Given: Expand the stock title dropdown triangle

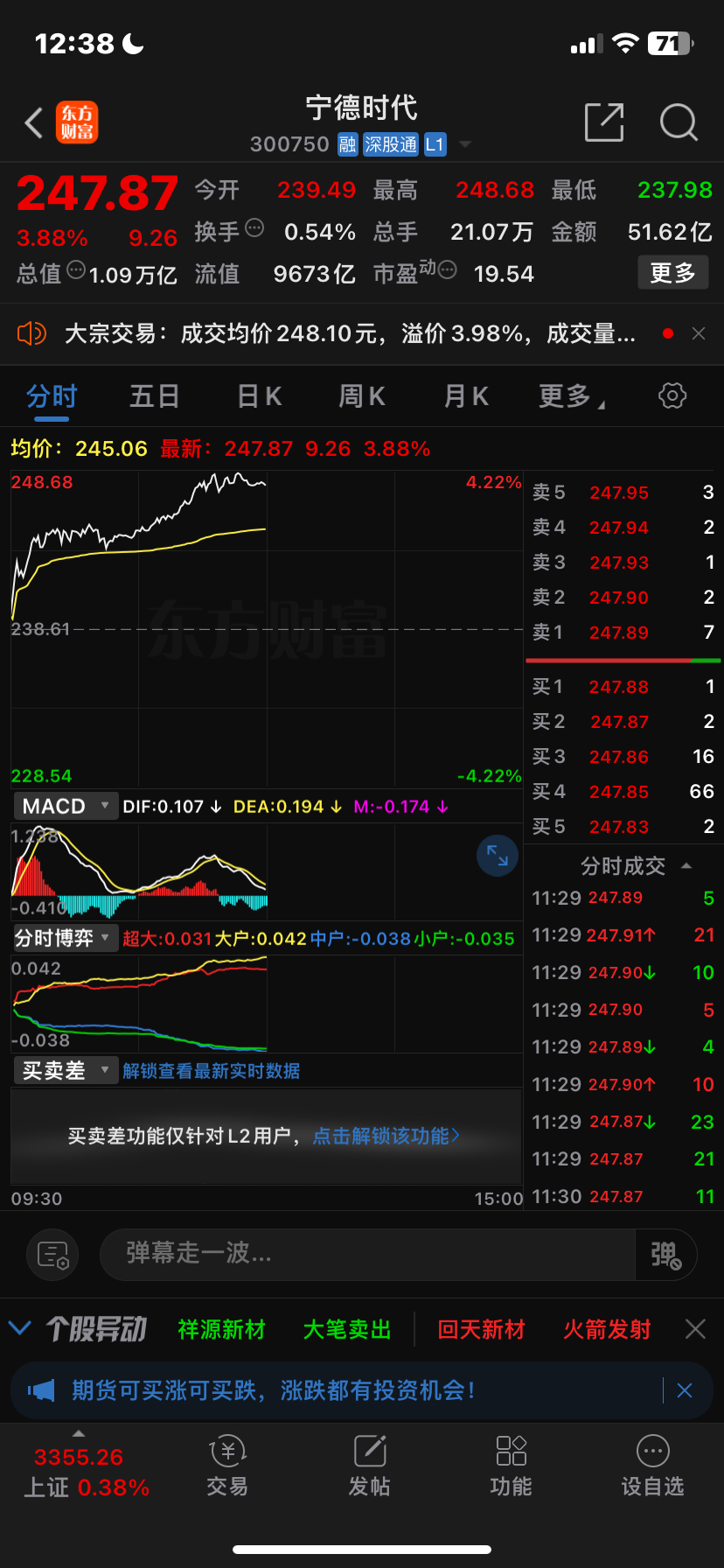Looking at the screenshot, I should coord(465,144).
